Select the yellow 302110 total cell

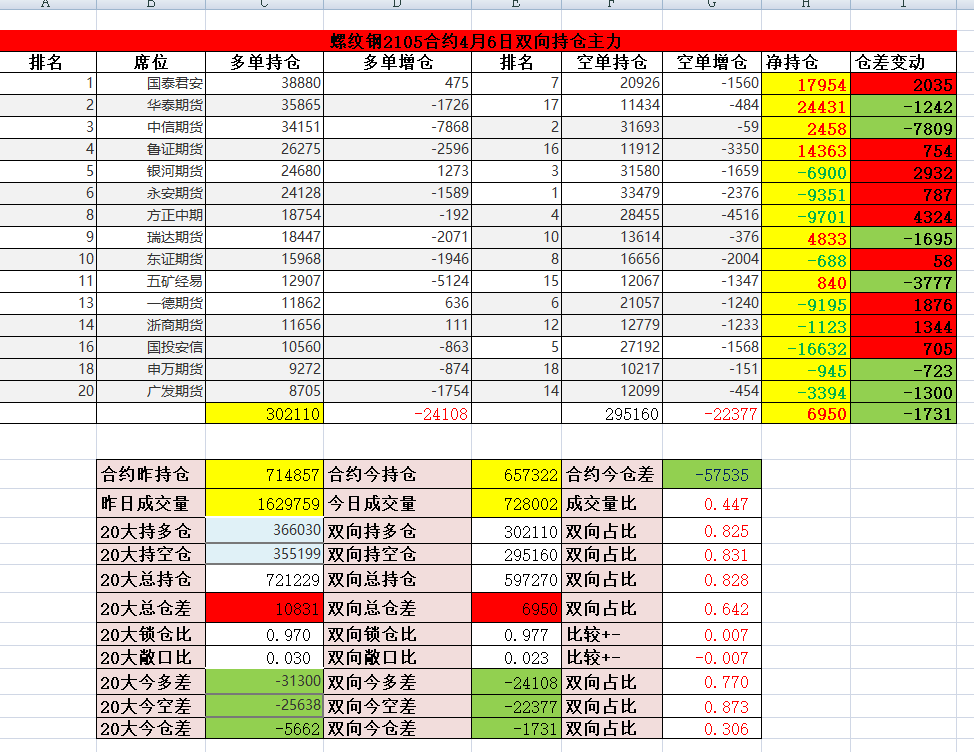(264, 413)
